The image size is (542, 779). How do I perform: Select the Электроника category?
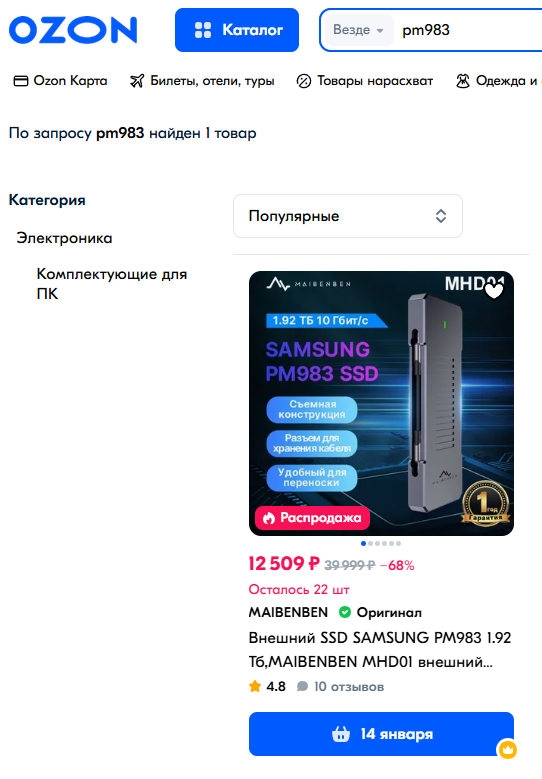tap(65, 238)
